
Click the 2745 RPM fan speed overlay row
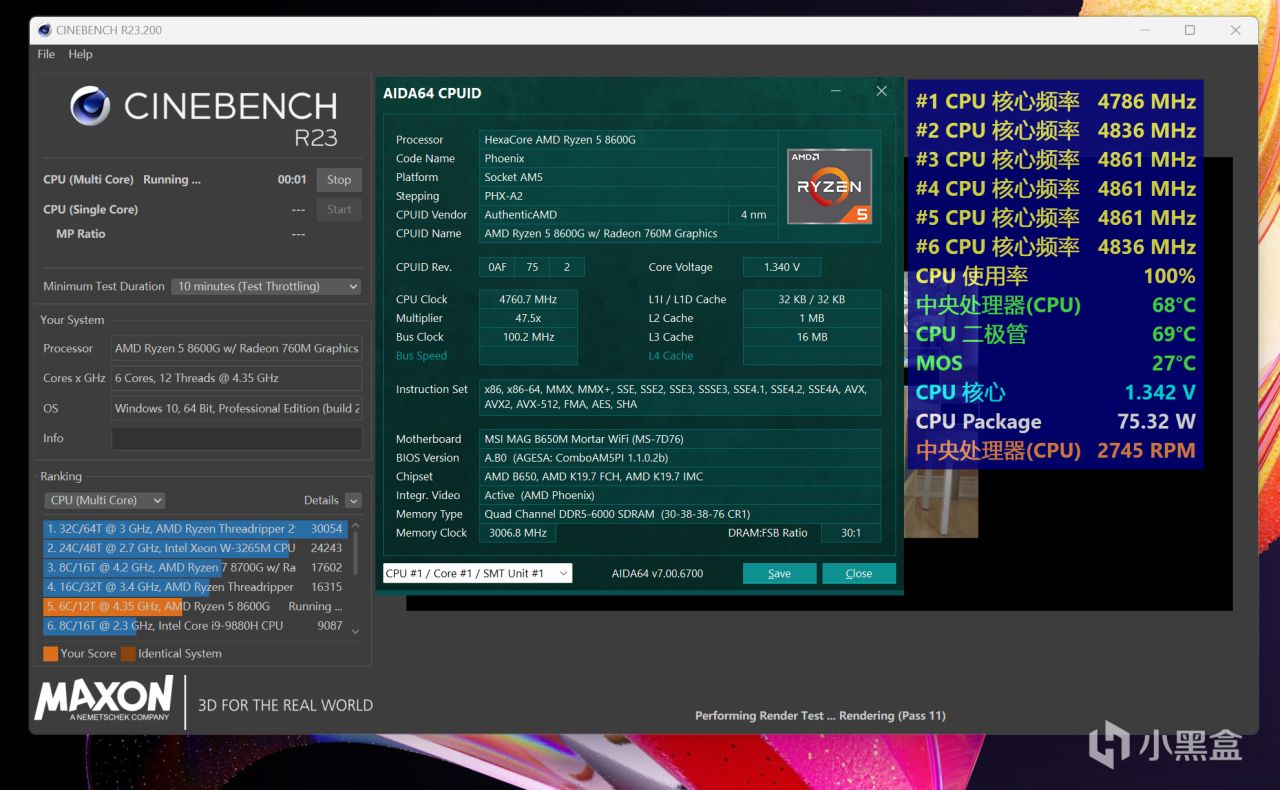pos(1056,450)
